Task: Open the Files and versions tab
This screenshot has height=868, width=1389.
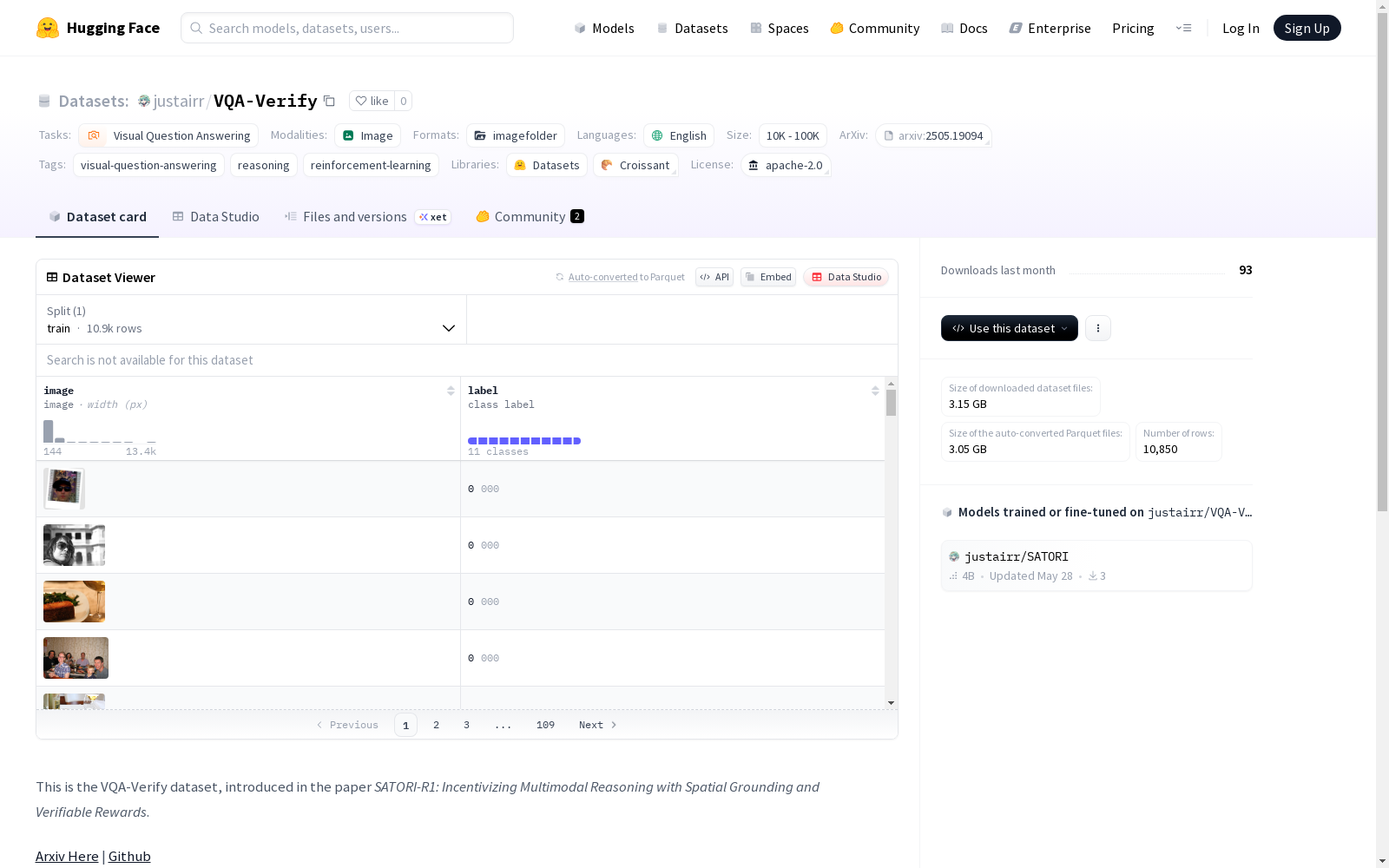Action: click(x=367, y=217)
